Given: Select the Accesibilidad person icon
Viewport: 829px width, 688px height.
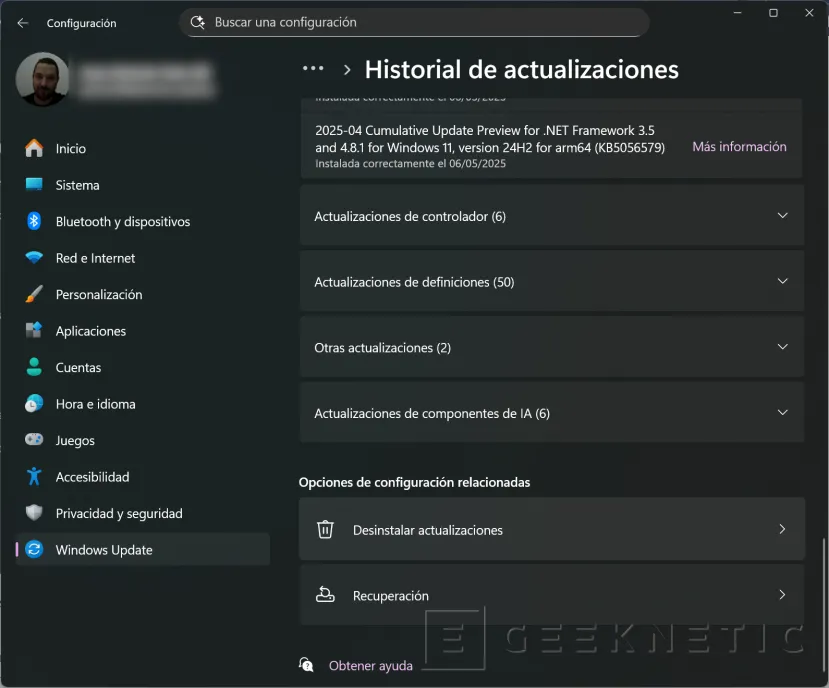Looking at the screenshot, I should (33, 477).
